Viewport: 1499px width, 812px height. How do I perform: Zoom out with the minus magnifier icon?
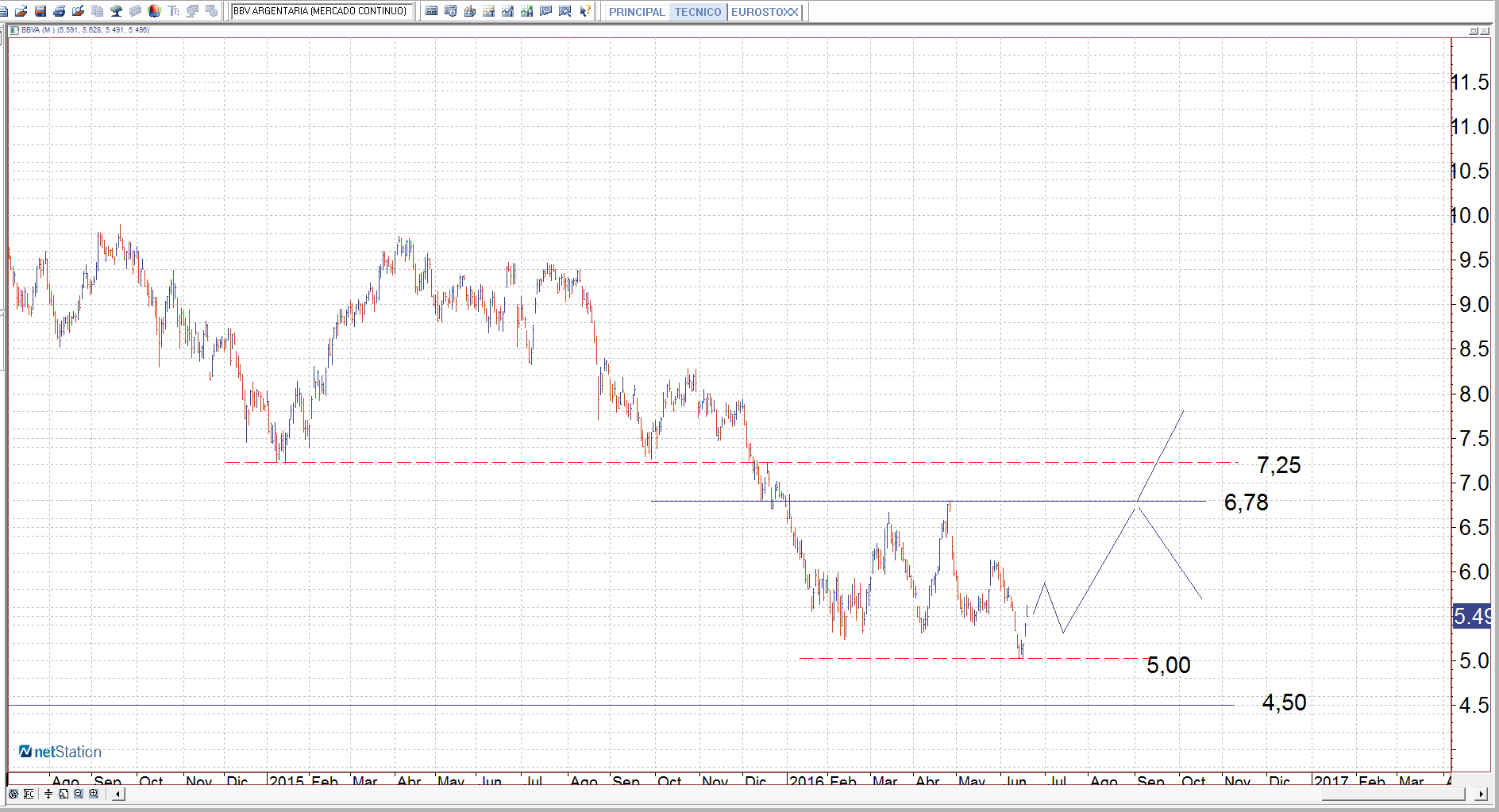pyautogui.click(x=79, y=794)
